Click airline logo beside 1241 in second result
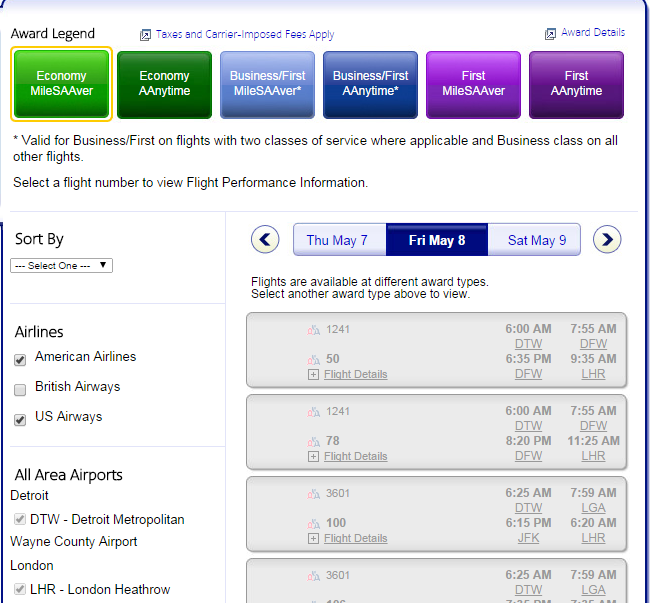658x603 pixels. tap(313, 412)
